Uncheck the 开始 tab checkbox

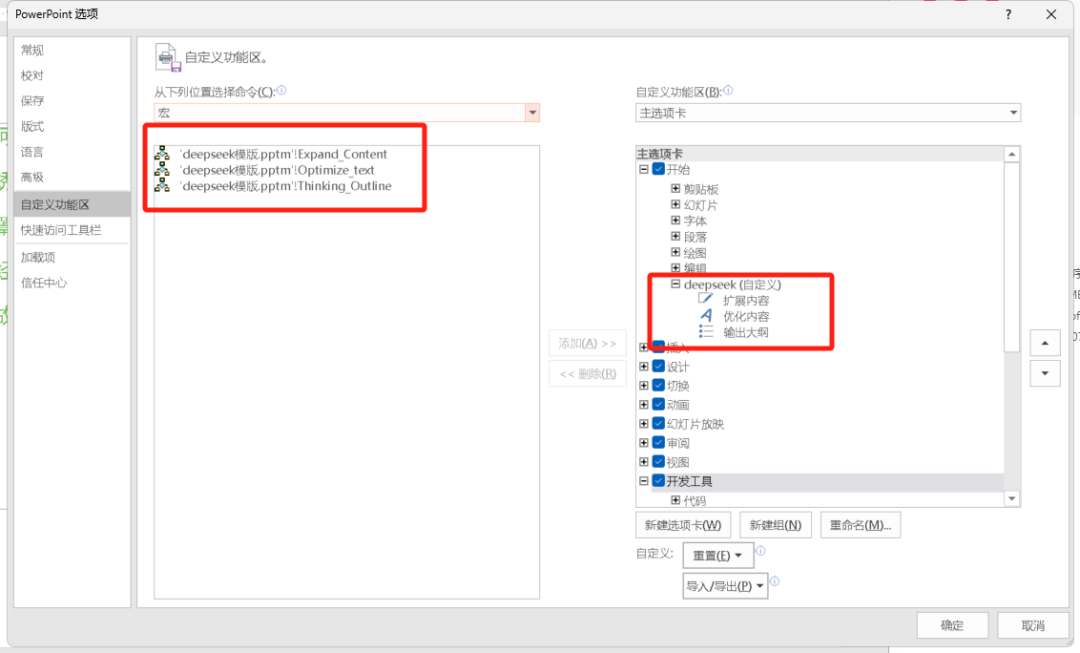pyautogui.click(x=658, y=169)
